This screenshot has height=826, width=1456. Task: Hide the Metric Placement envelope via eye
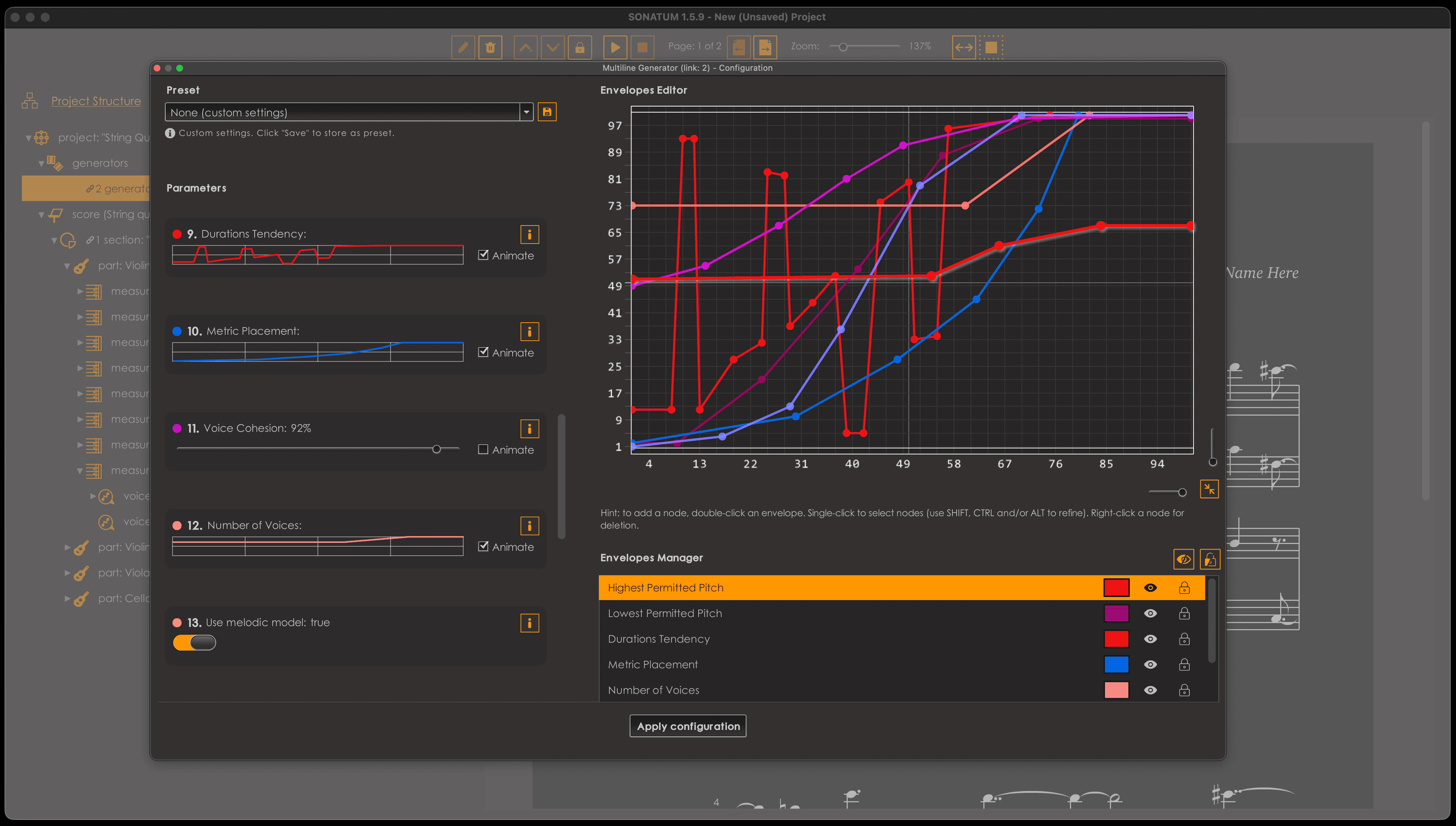[x=1150, y=664]
